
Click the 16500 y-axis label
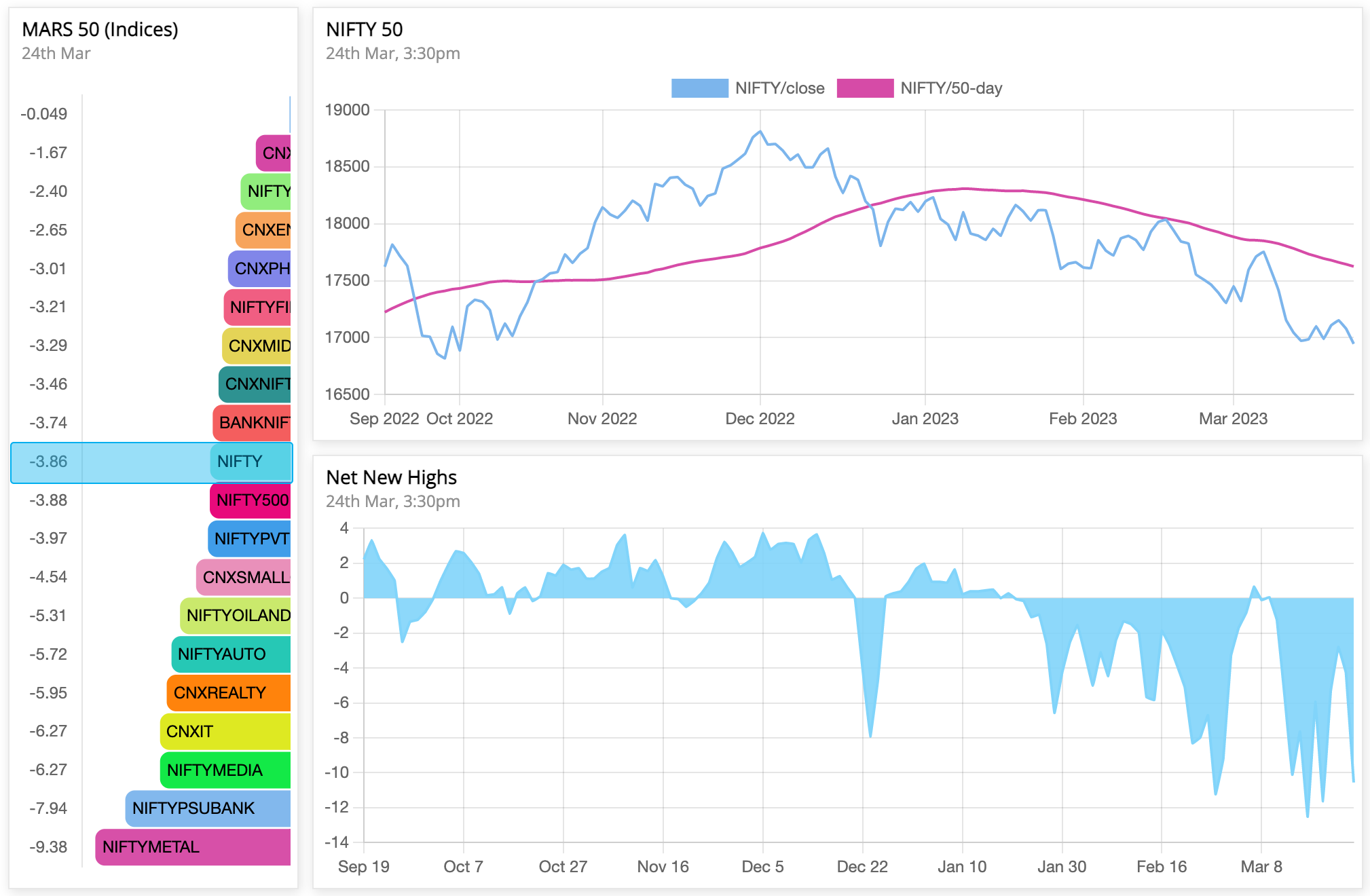pos(347,394)
